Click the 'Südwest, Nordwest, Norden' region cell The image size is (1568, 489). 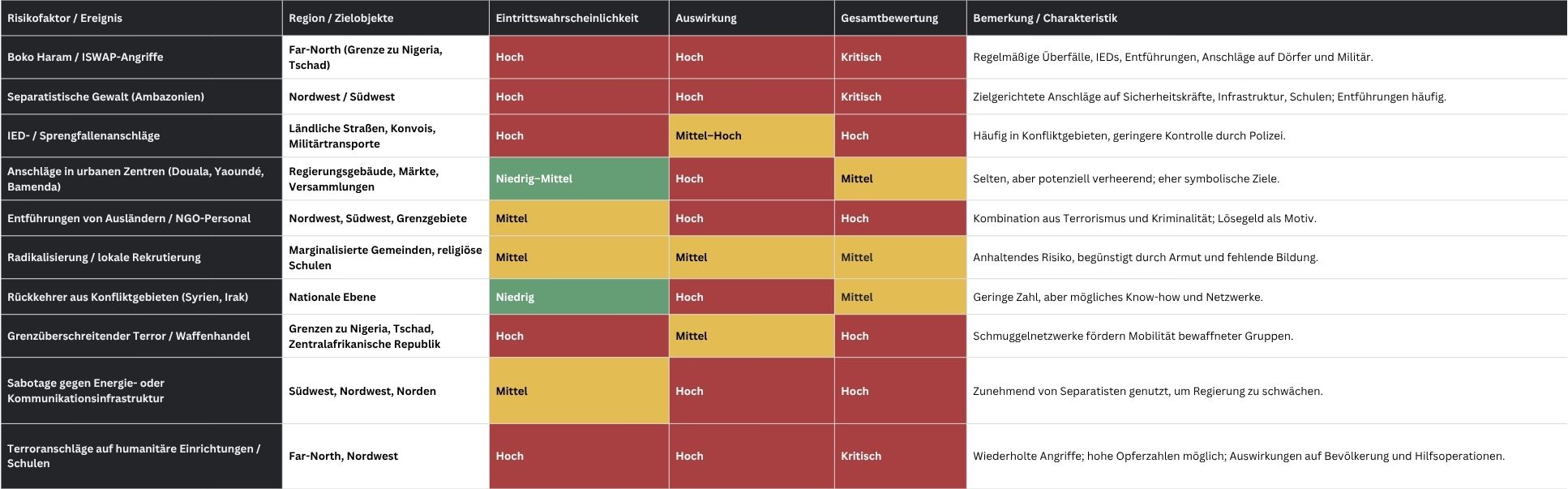coord(362,391)
